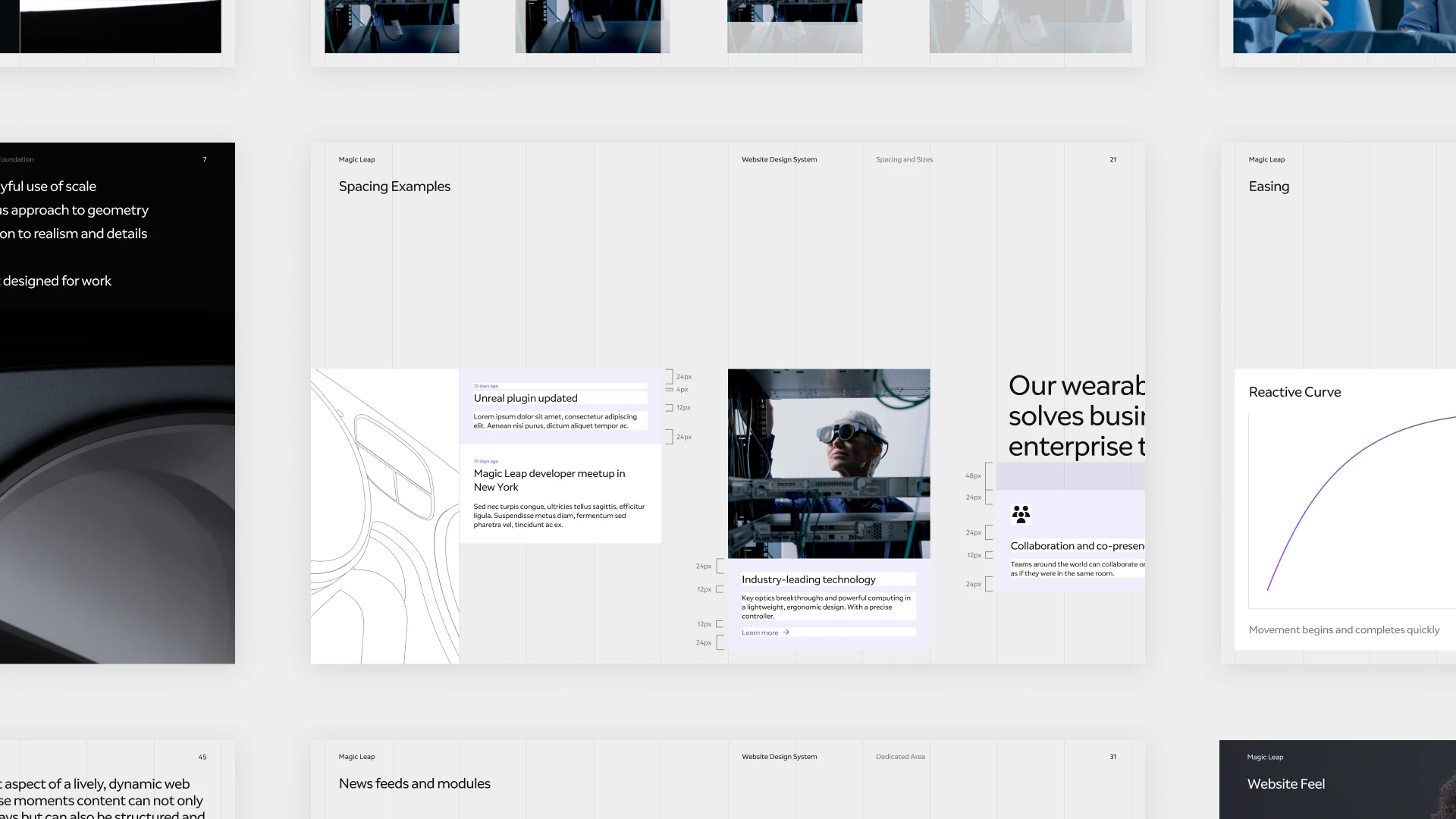Select the headset wireframe line illustration
1456x819 pixels.
click(384, 516)
